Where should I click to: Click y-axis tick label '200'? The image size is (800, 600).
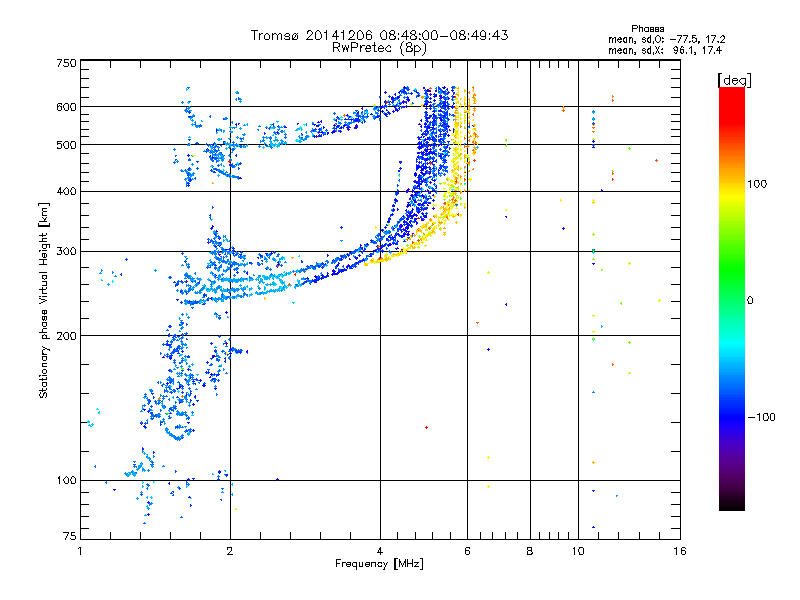pyautogui.click(x=66, y=336)
